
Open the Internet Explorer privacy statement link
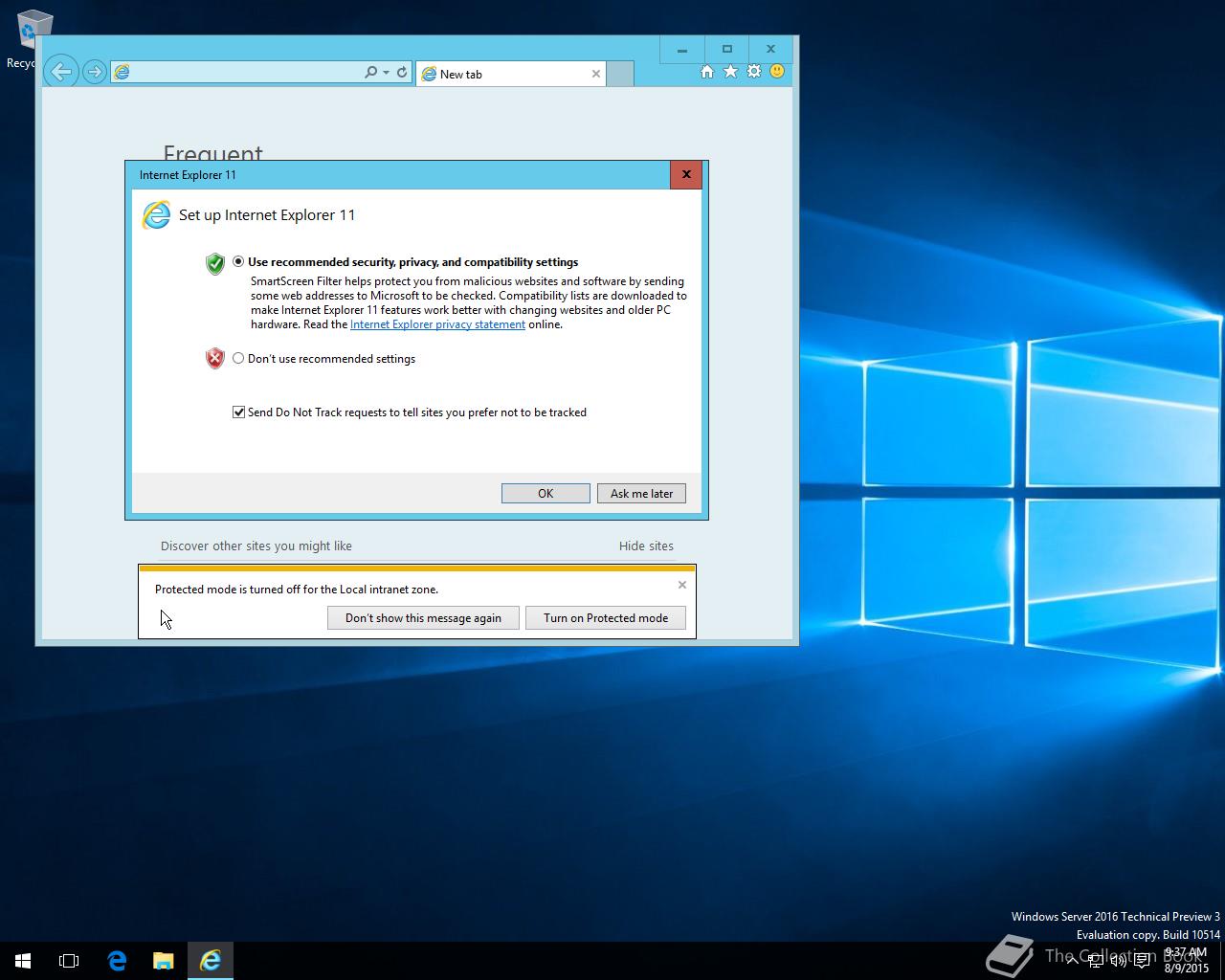[437, 323]
